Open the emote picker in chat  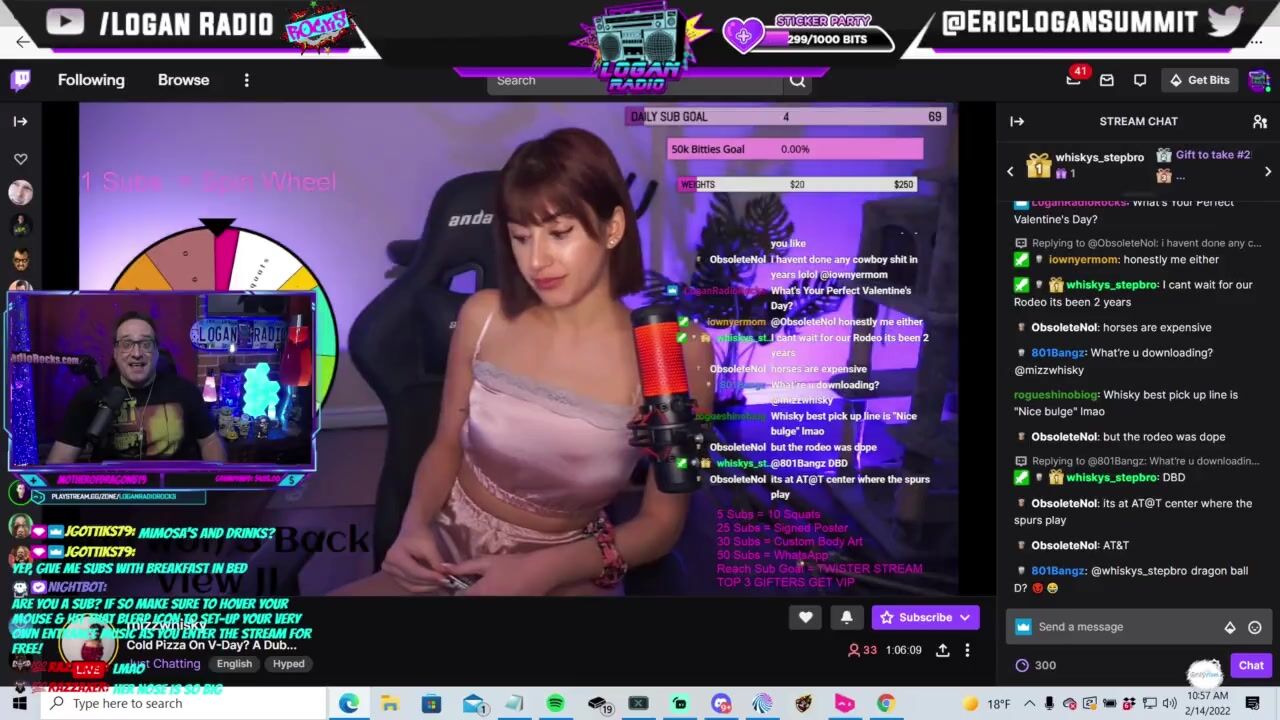(x=1255, y=627)
